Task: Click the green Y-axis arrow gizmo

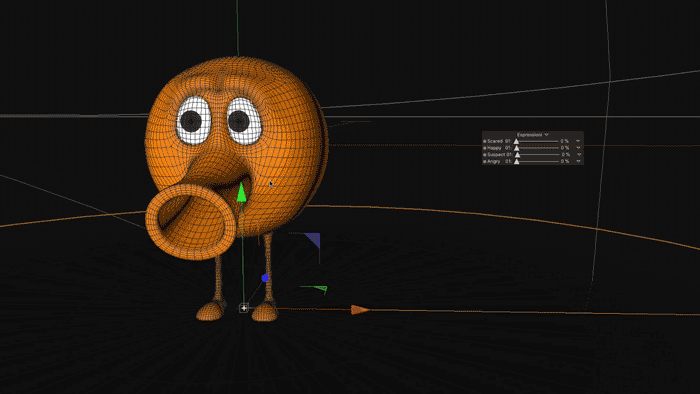Action: tap(242, 192)
